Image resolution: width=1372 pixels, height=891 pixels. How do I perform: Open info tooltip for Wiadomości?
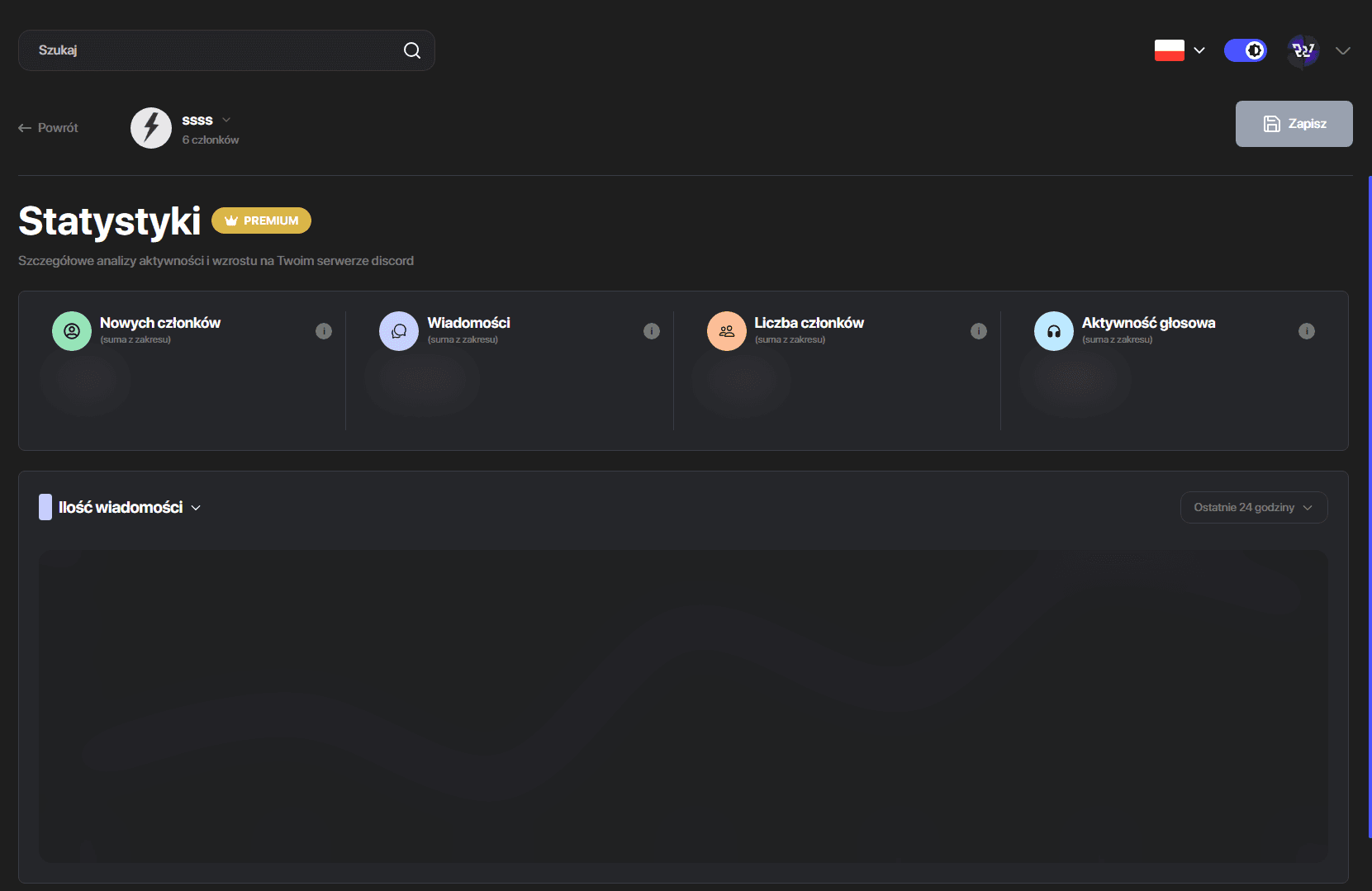652,331
